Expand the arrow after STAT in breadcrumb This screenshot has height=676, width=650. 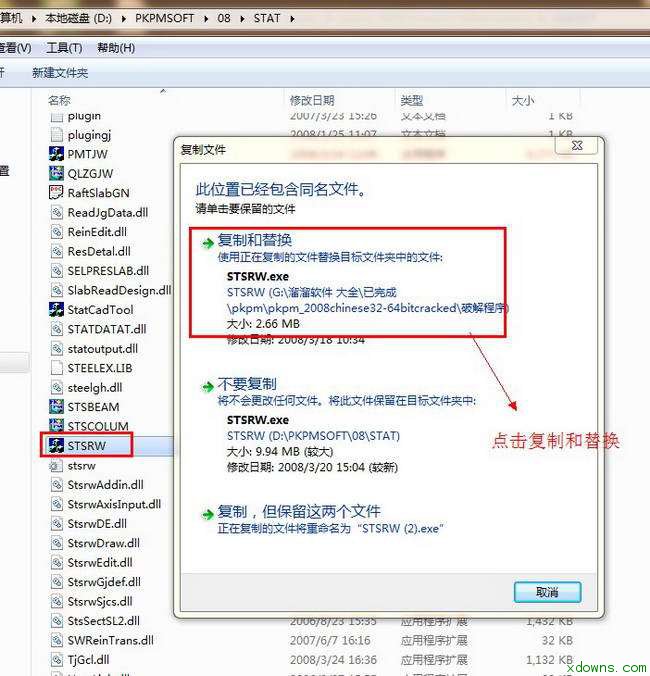[x=292, y=19]
